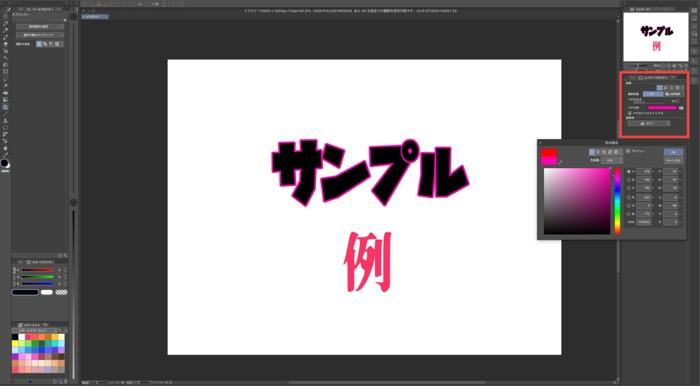Pick the eyedropper in color settings dialog
The width and height of the screenshot is (700, 386).
[x=561, y=162]
